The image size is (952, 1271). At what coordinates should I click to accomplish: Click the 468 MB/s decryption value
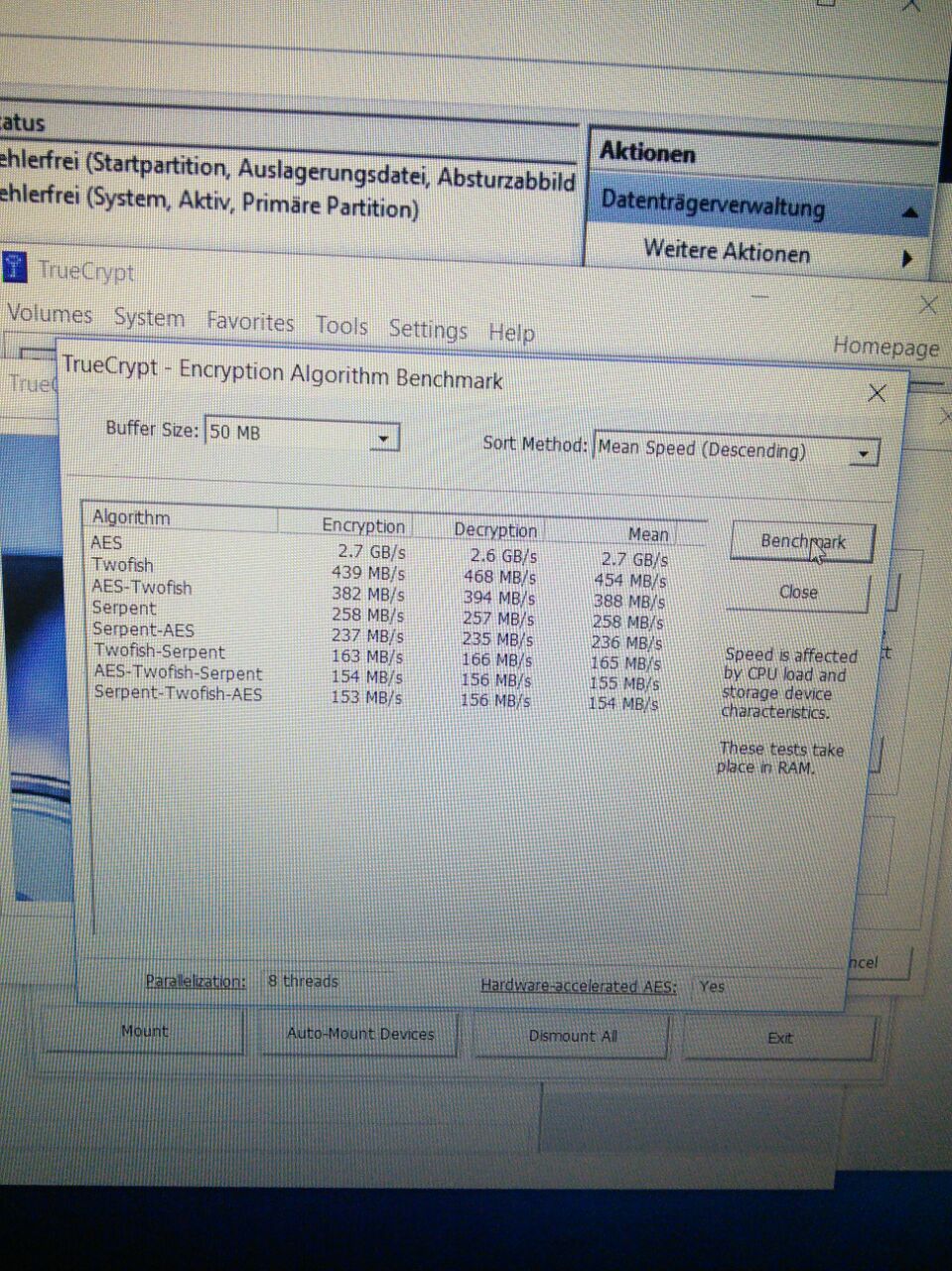pos(499,577)
